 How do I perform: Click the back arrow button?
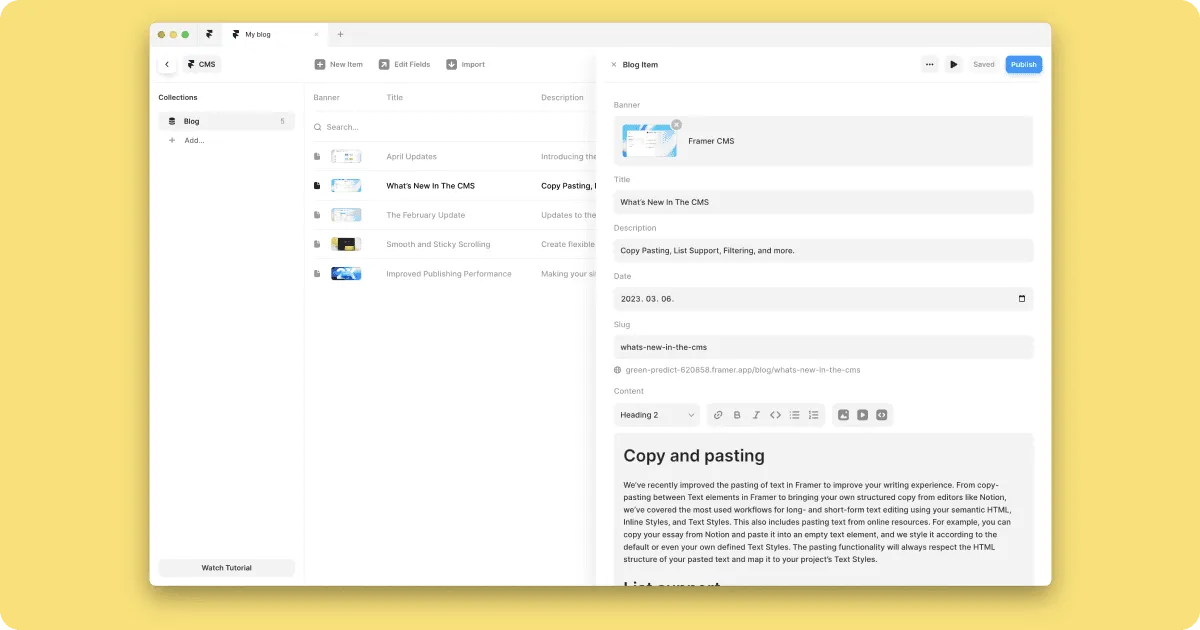click(x=167, y=64)
